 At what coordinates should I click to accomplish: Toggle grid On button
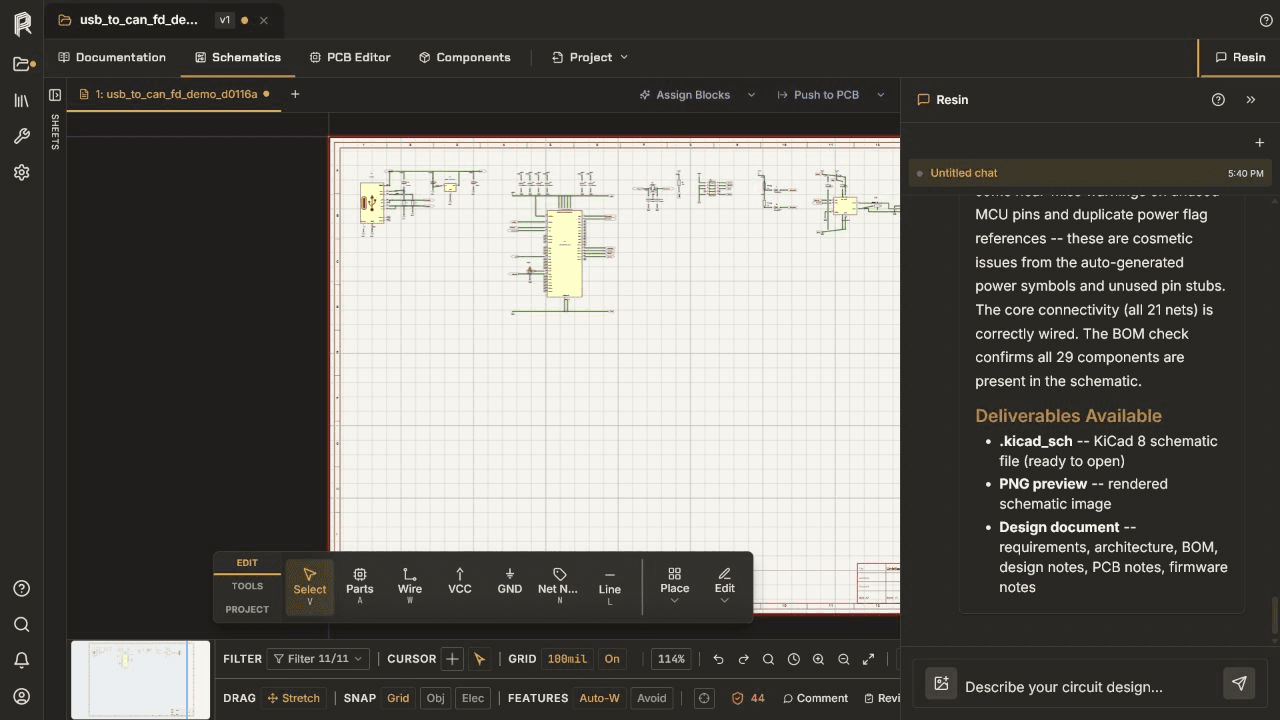tap(612, 659)
